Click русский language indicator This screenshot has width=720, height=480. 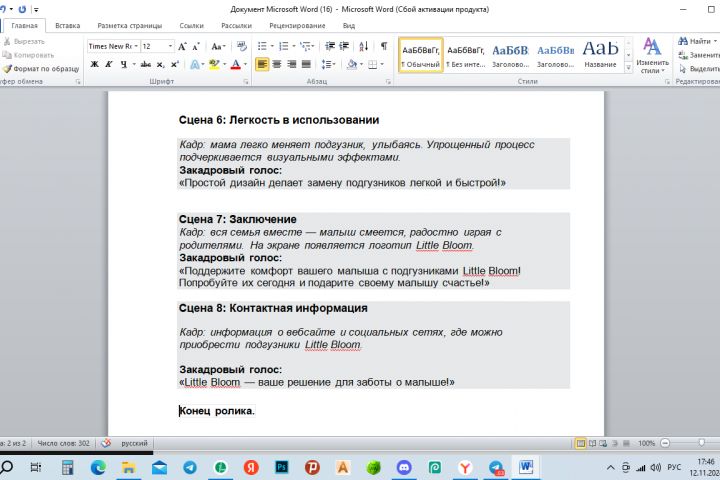[134, 443]
